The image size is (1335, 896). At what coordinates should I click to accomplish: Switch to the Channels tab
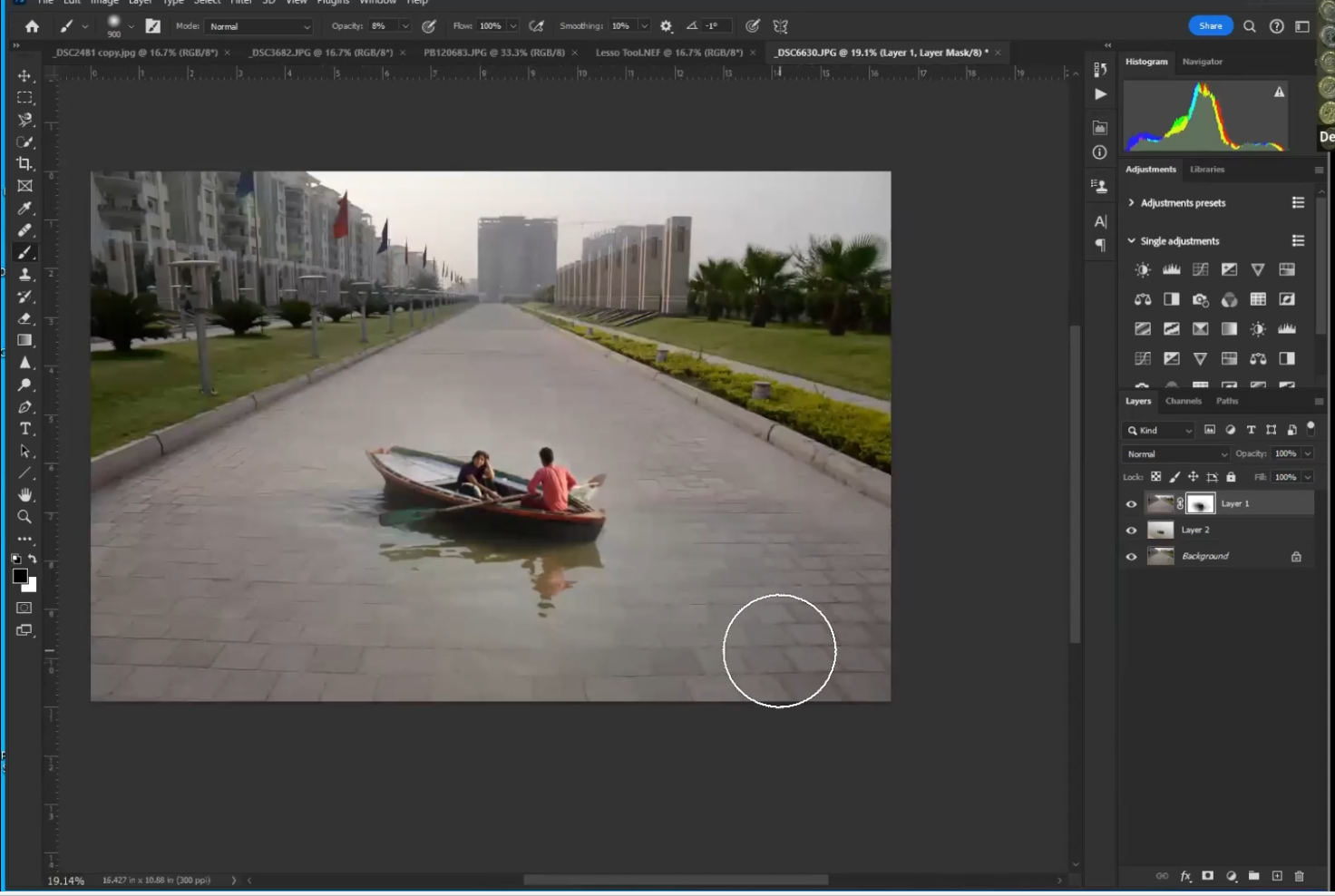[x=1183, y=401]
